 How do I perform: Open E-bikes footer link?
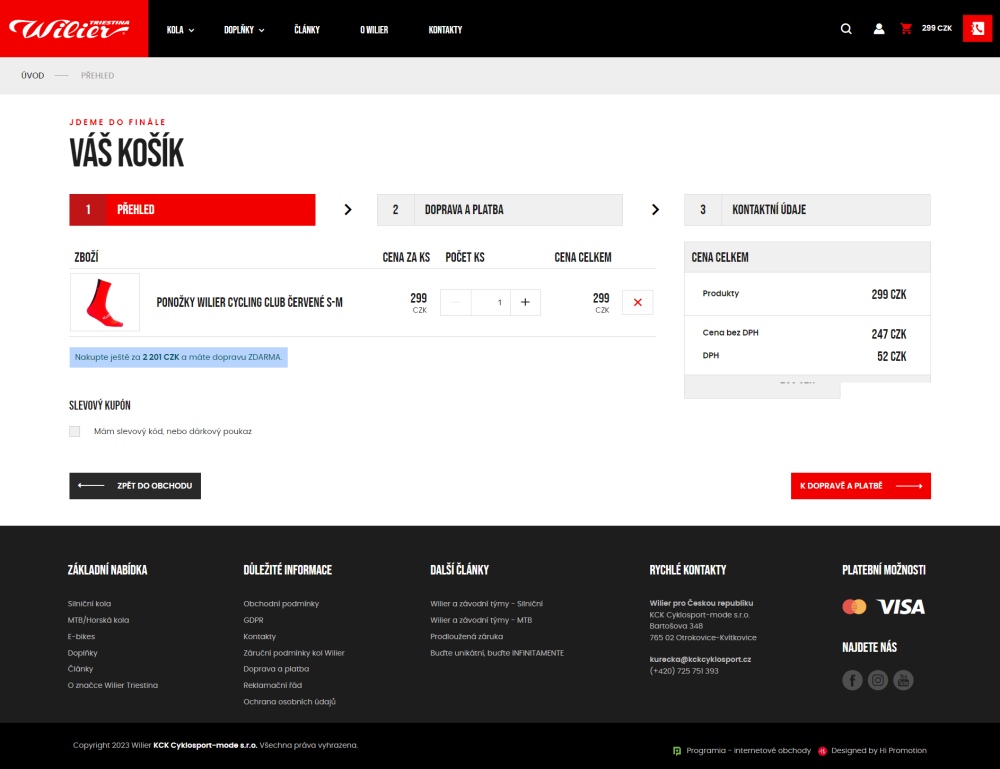[x=82, y=636]
